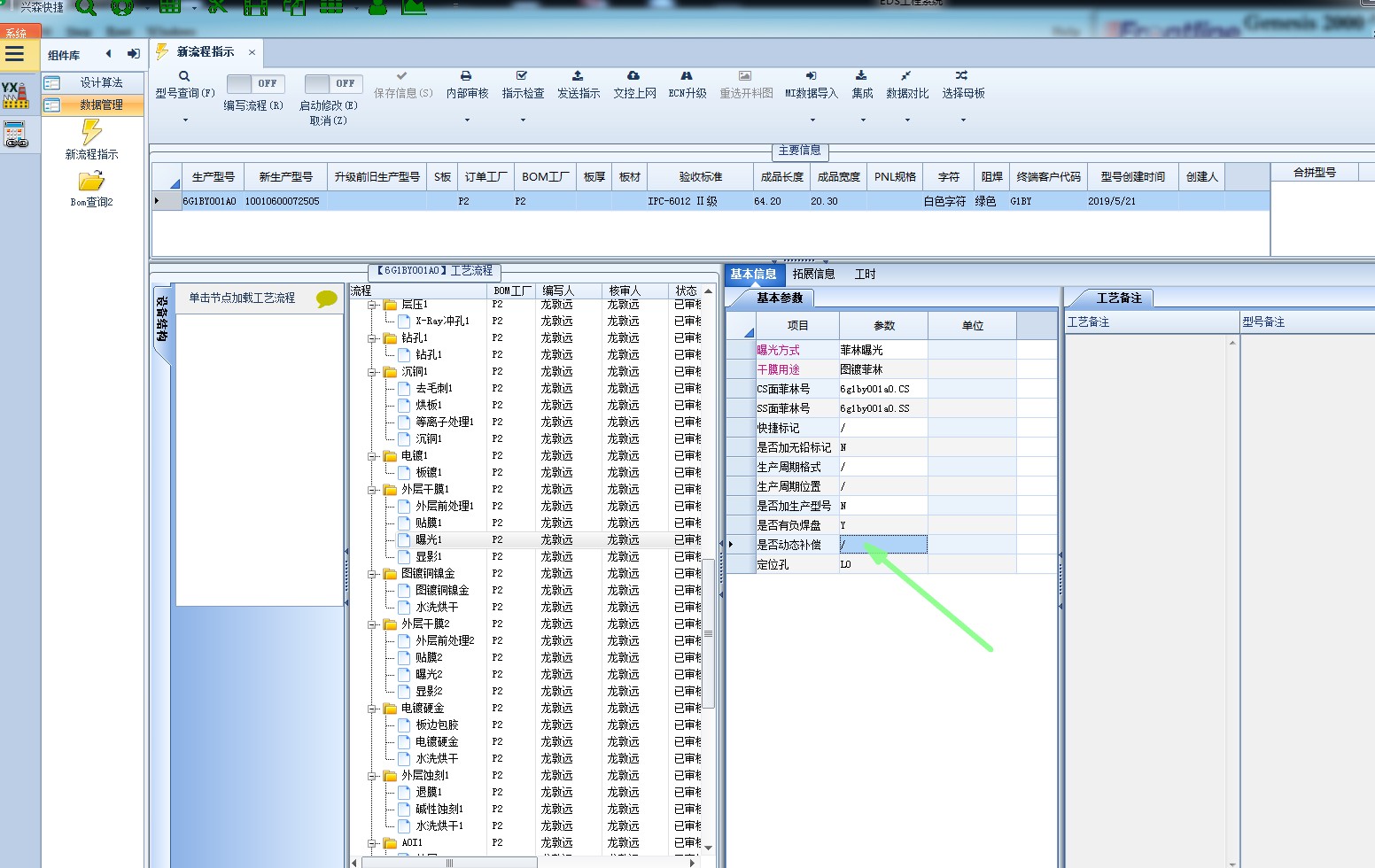Image resolution: width=1375 pixels, height=868 pixels.
Task: Click the calculator icon in left strip
Action: (16, 135)
